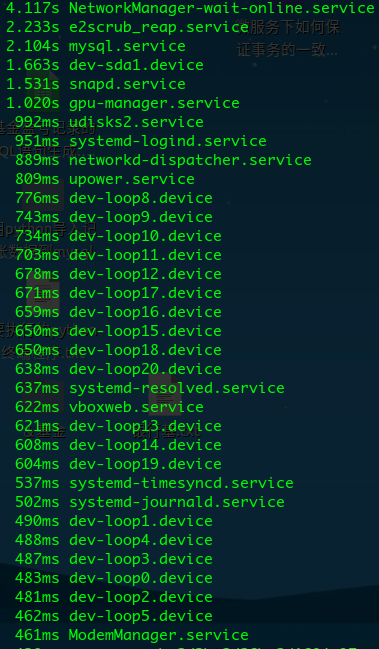Select the mysql.service entry

[x=96, y=46]
